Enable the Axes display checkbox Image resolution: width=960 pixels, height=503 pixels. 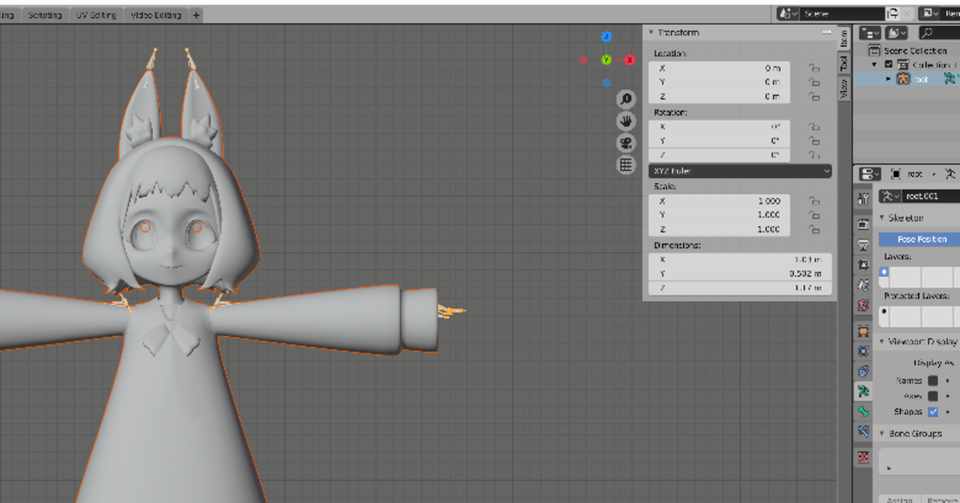(x=933, y=396)
